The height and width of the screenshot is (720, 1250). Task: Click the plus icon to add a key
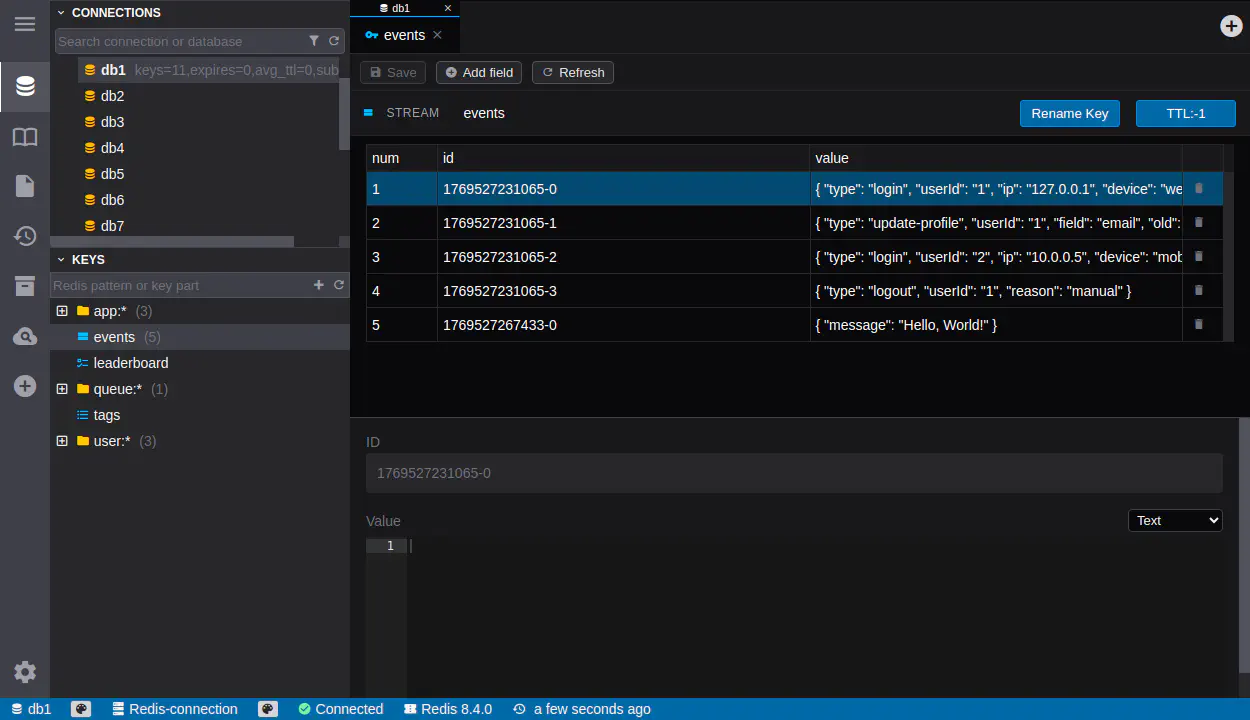[319, 285]
